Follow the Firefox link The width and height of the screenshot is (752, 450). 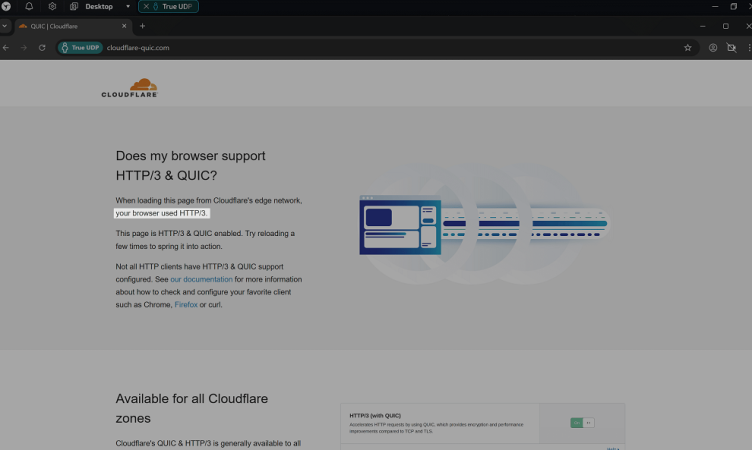tap(186, 304)
